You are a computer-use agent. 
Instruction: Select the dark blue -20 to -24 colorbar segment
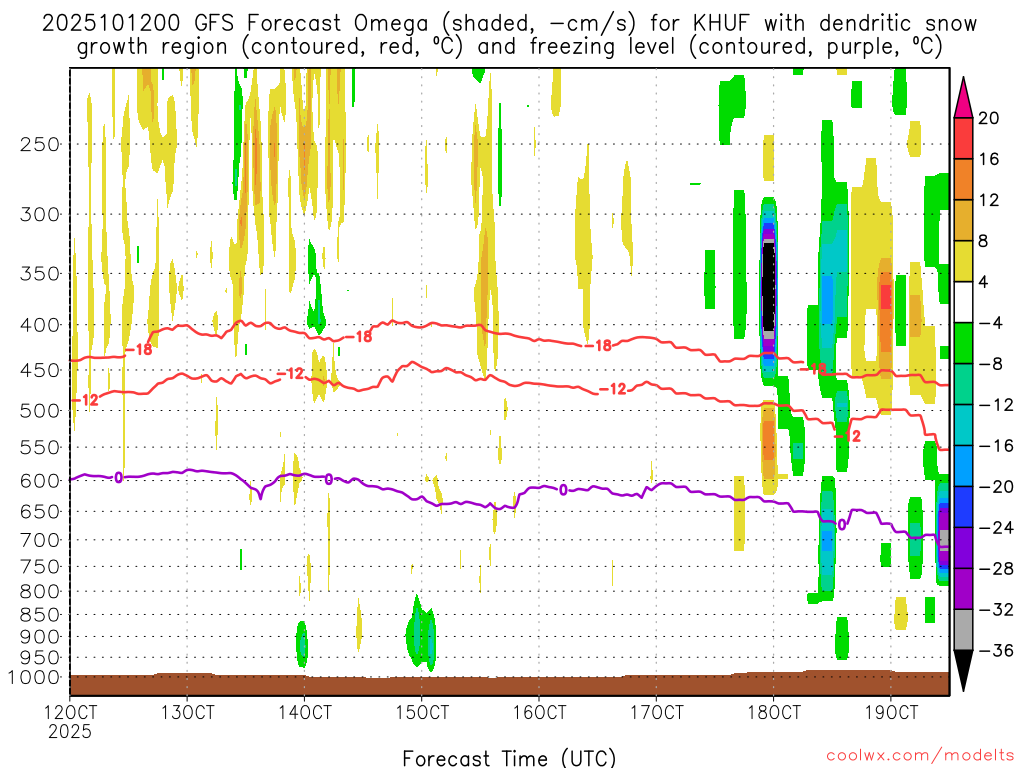coord(963,507)
